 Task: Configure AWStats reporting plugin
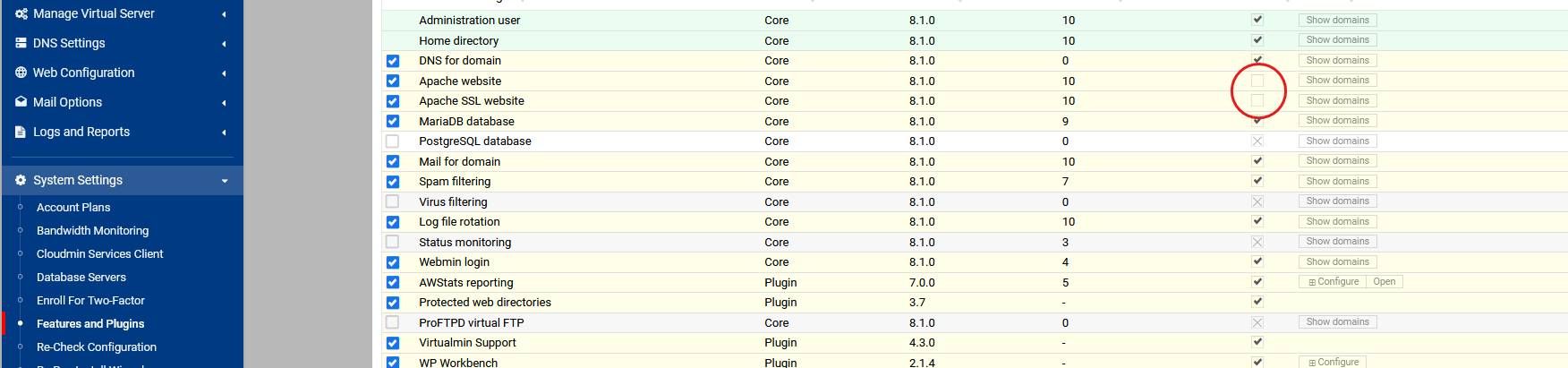pyautogui.click(x=1333, y=282)
